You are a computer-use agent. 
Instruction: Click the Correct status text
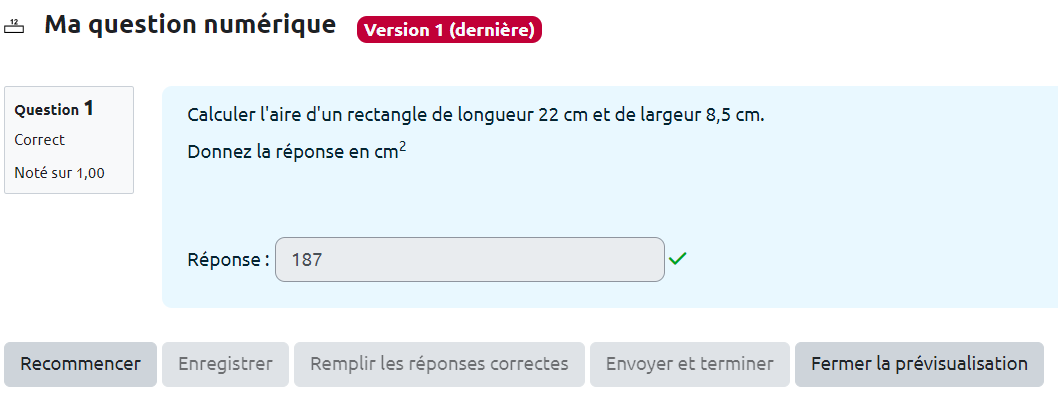click(40, 140)
